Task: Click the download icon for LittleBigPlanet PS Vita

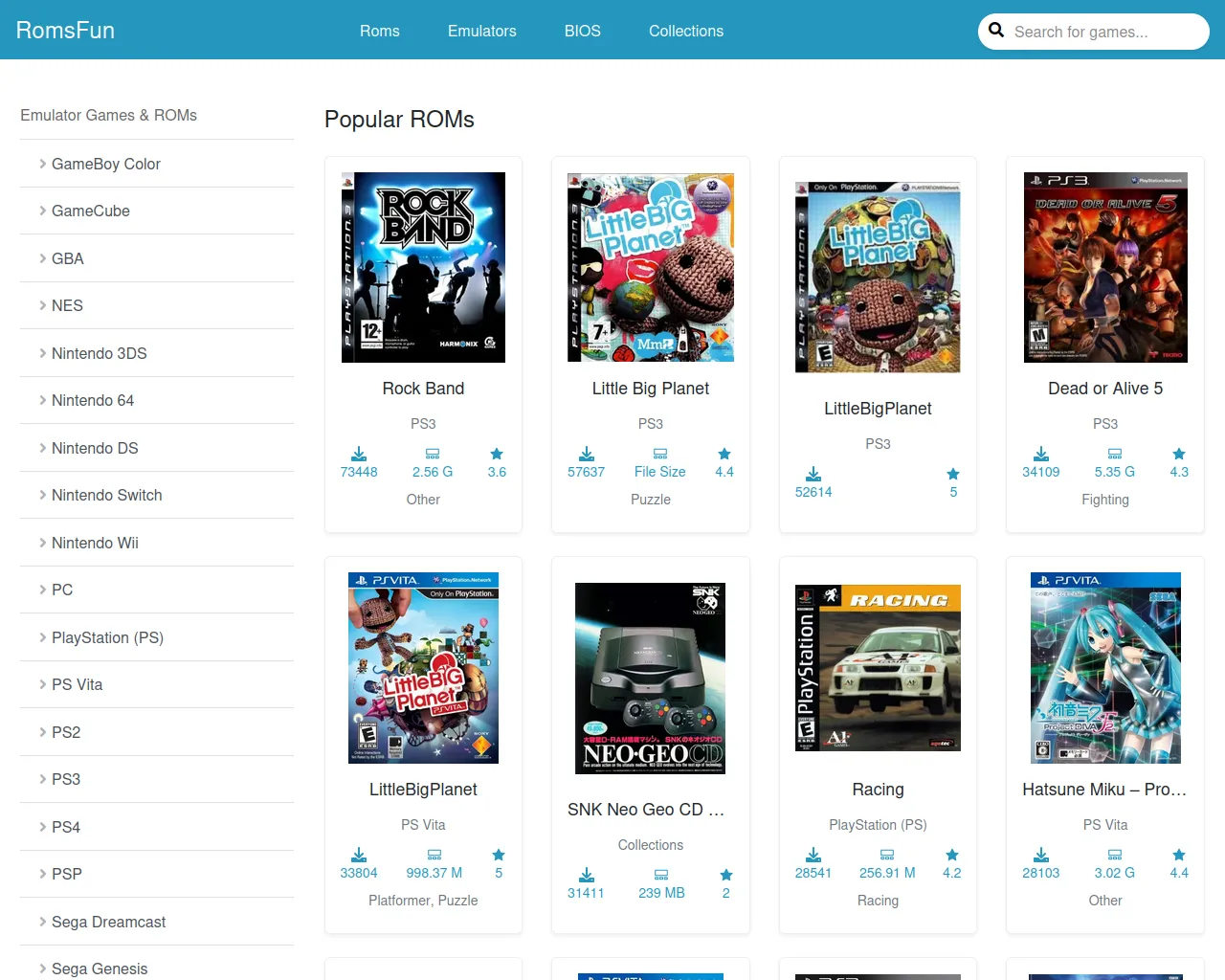Action: coord(359,855)
